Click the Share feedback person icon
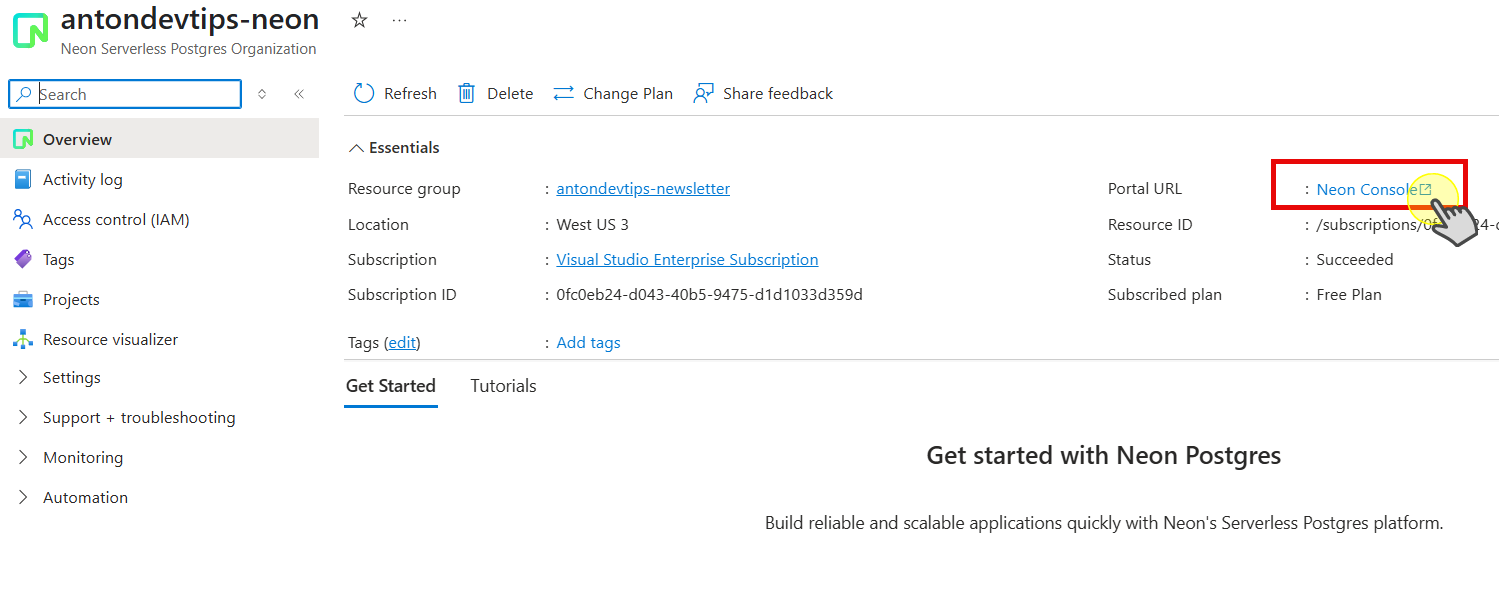1499x604 pixels. tap(704, 93)
